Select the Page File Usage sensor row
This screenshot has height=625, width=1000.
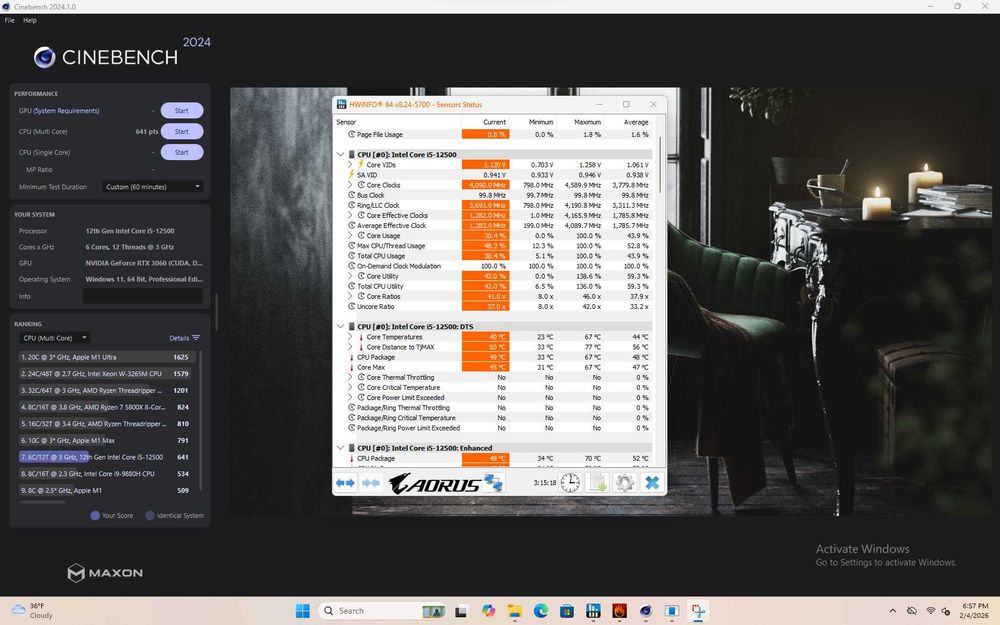point(494,135)
